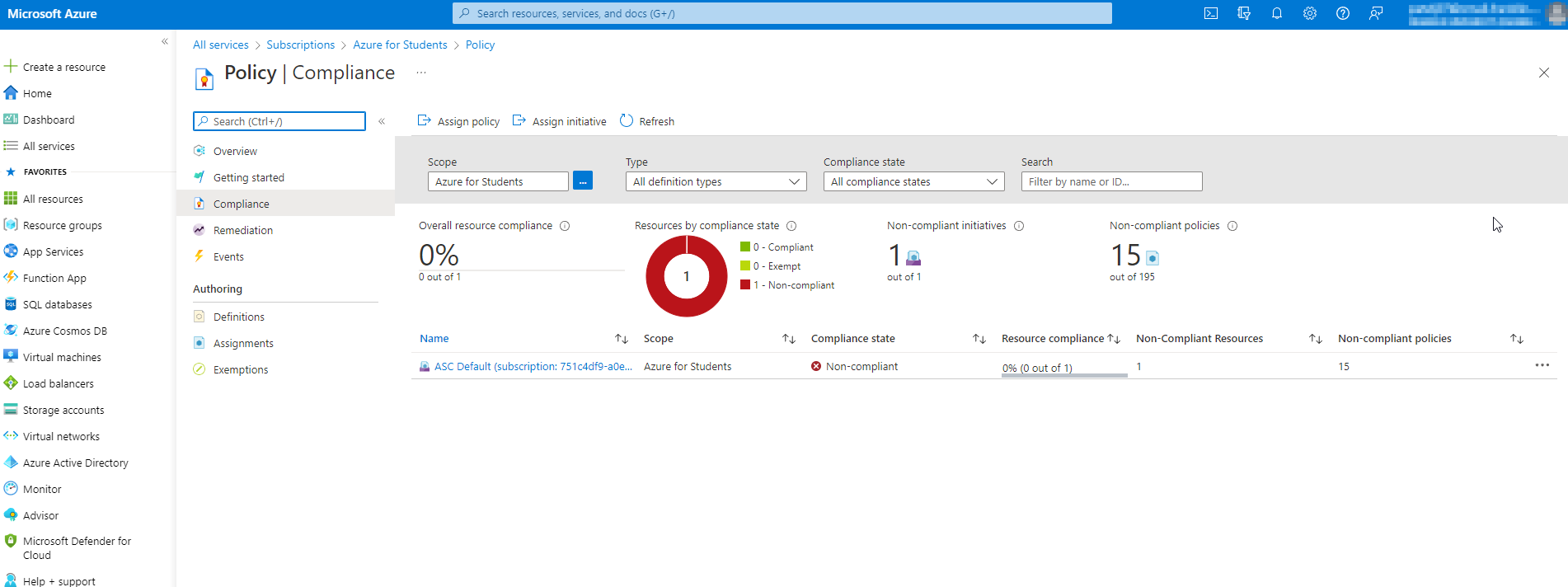This screenshot has width=1568, height=587.
Task: Open feedback icon in top bar
Action: [1376, 13]
